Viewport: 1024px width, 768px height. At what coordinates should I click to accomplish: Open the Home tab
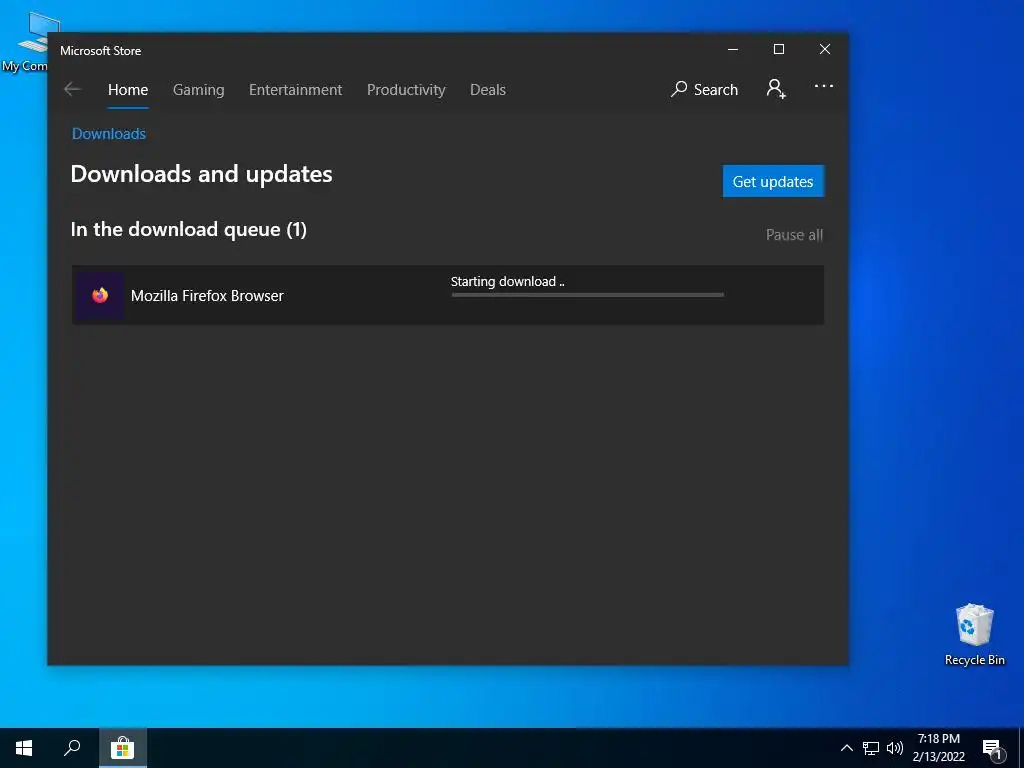128,89
